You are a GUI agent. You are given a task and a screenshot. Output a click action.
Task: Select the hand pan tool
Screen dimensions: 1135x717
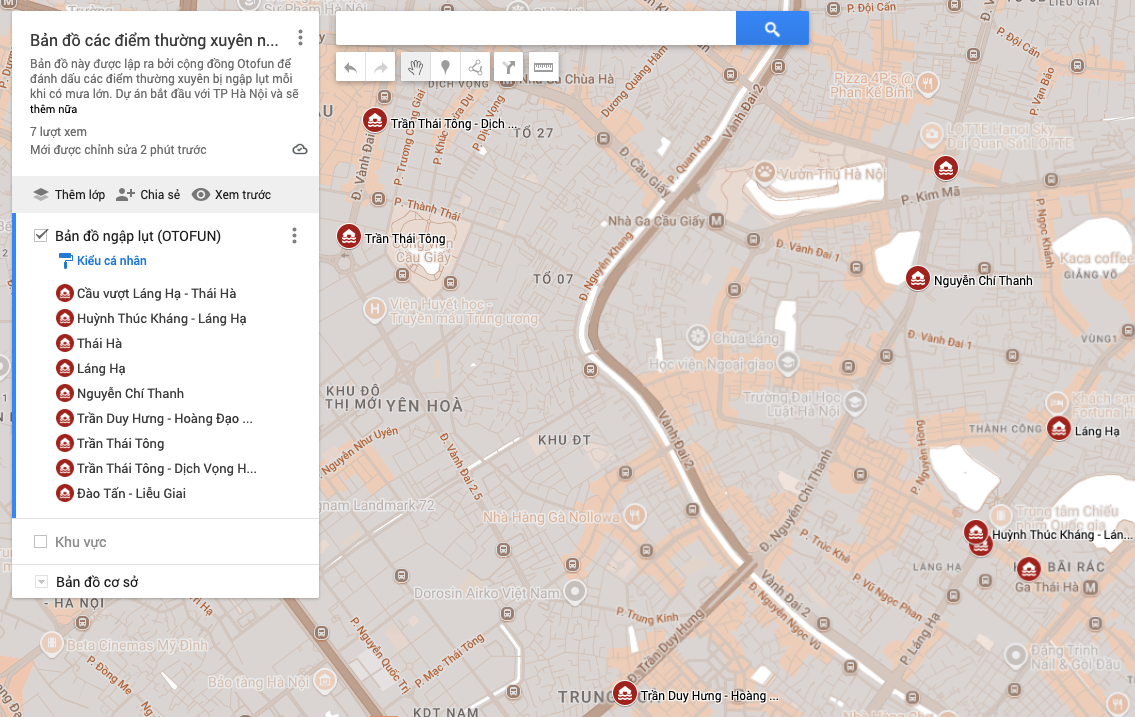point(415,67)
